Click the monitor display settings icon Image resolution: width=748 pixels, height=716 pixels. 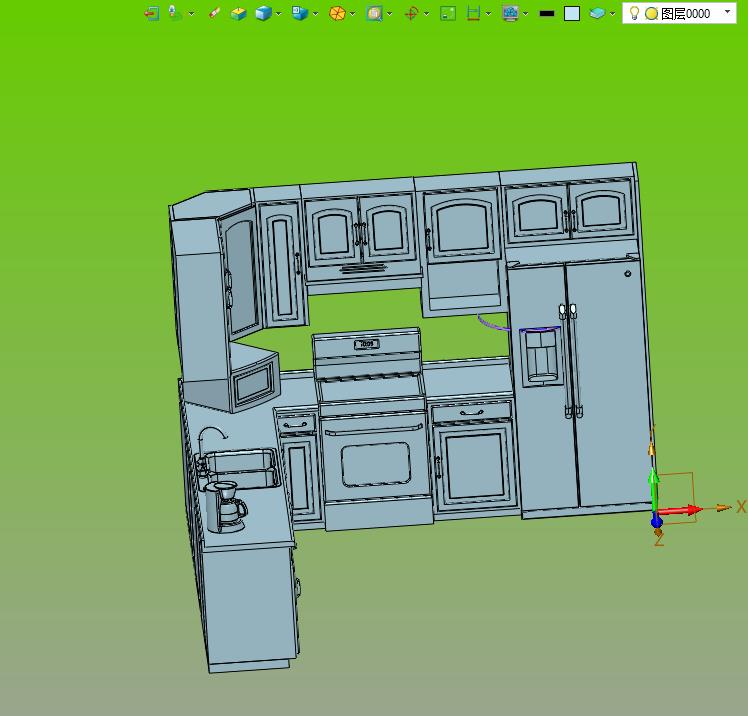[510, 13]
